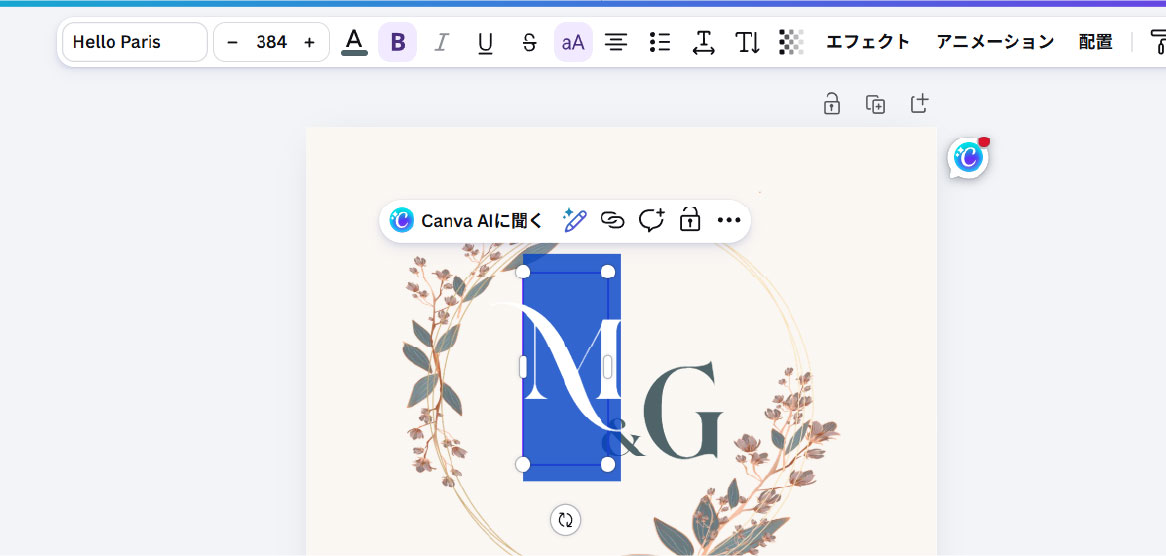Screen dimensions: 1166x556
Task: Open the Hello Paris font selector
Action: tap(135, 42)
